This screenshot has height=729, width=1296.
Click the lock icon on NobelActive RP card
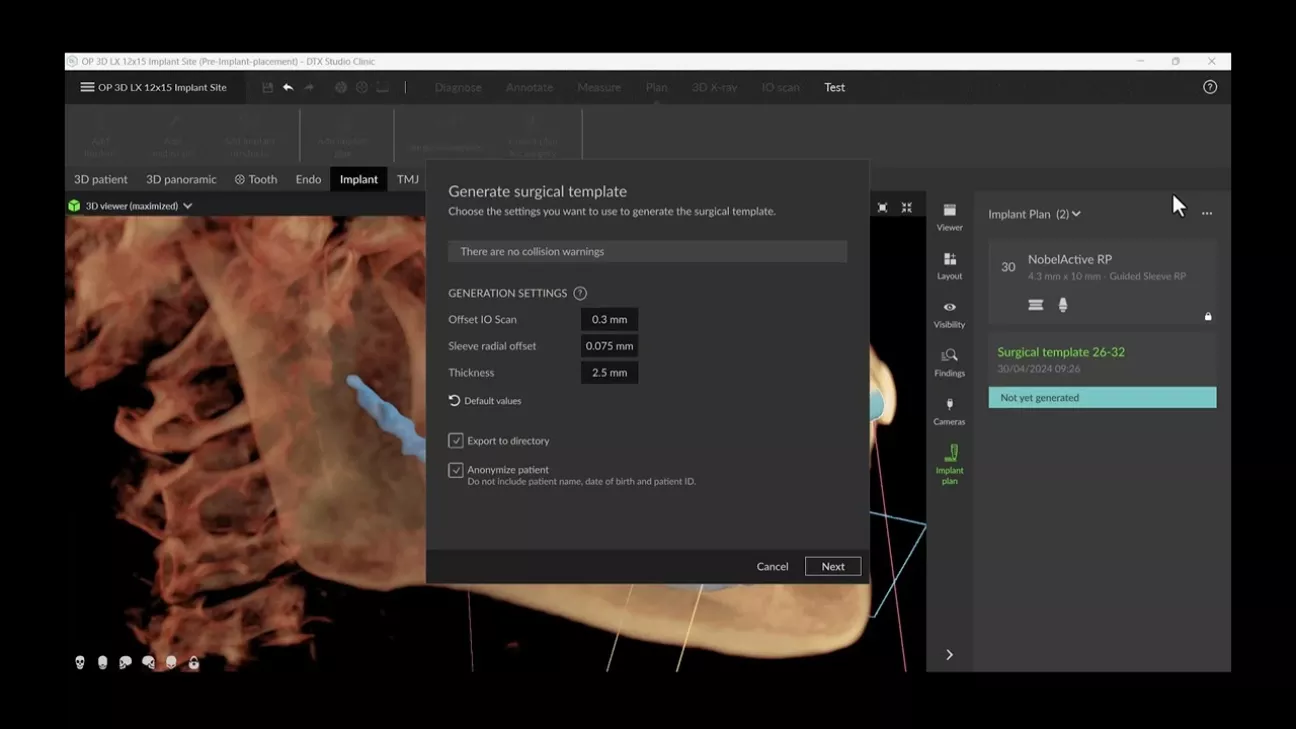(x=1208, y=316)
